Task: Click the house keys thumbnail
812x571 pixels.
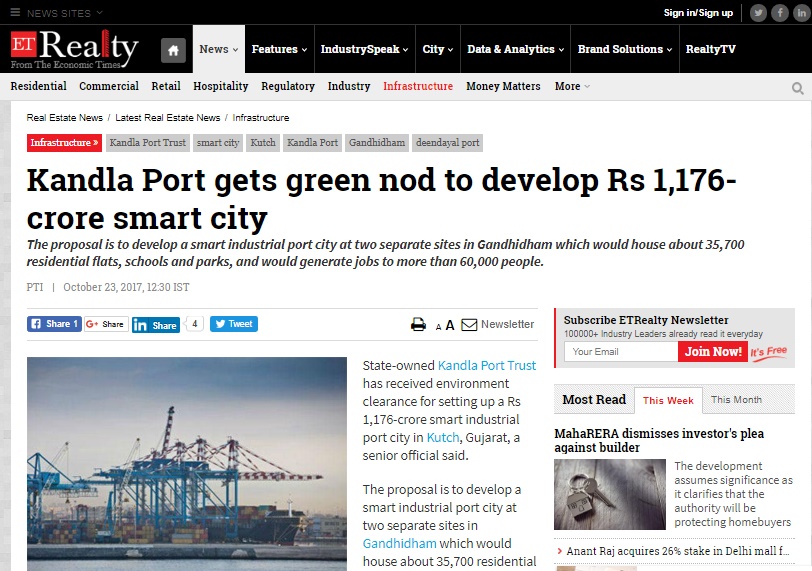Action: [x=610, y=494]
